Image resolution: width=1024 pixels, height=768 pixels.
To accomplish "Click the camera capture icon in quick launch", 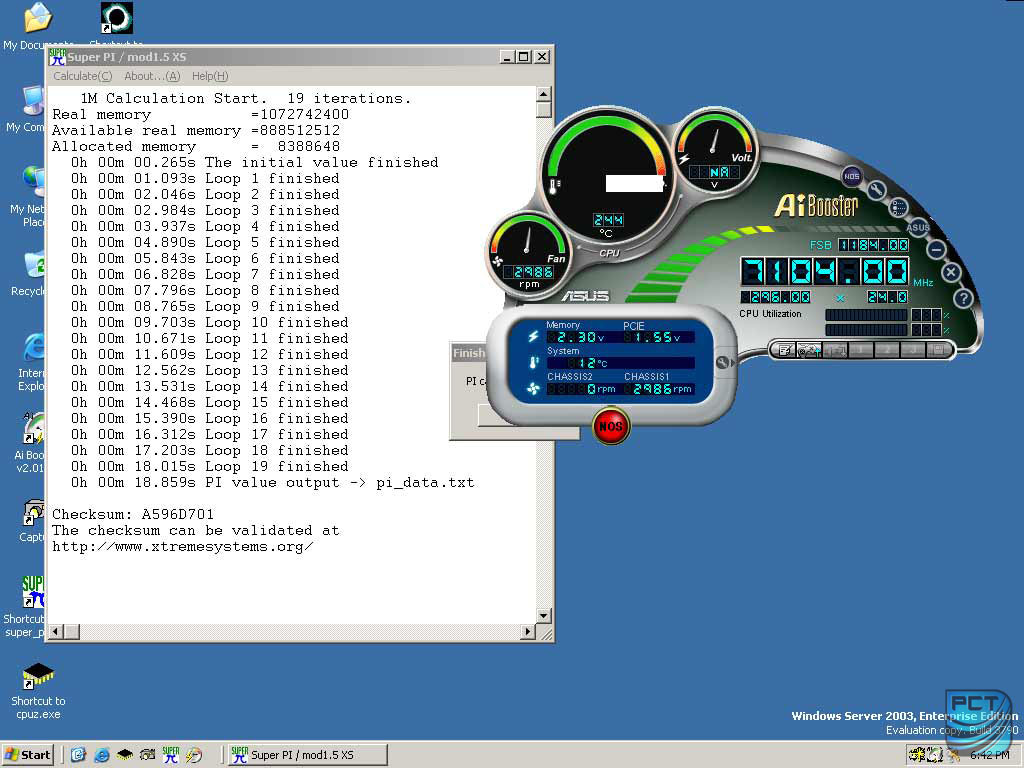I will (148, 755).
